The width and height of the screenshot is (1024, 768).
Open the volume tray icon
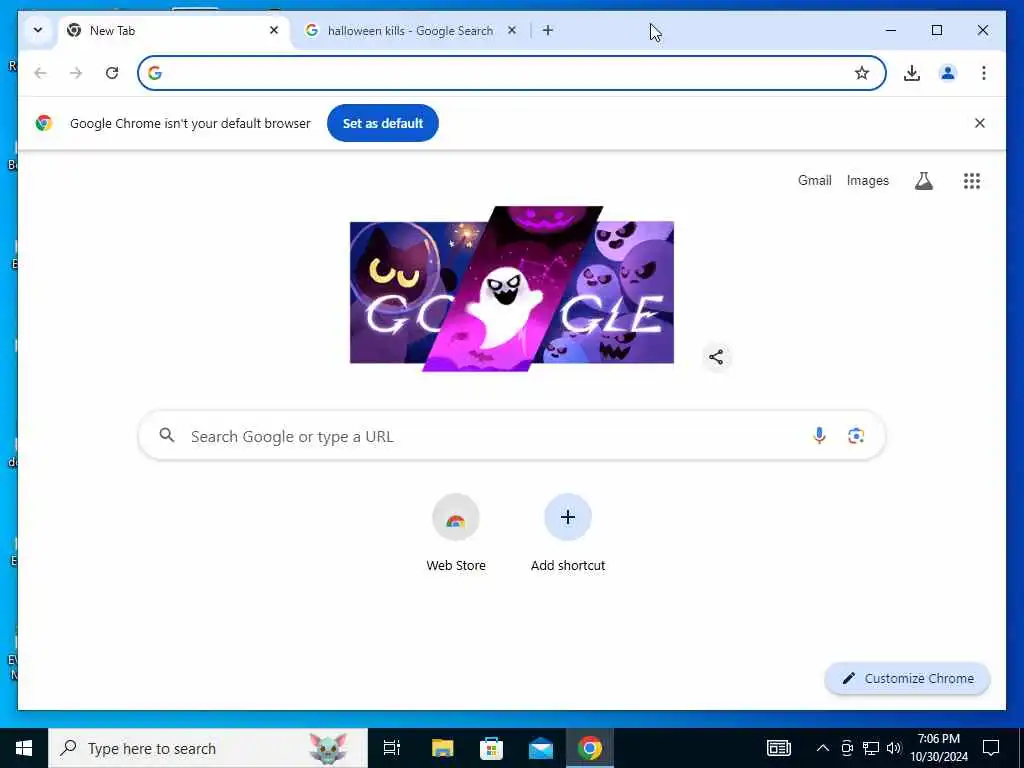(x=894, y=748)
